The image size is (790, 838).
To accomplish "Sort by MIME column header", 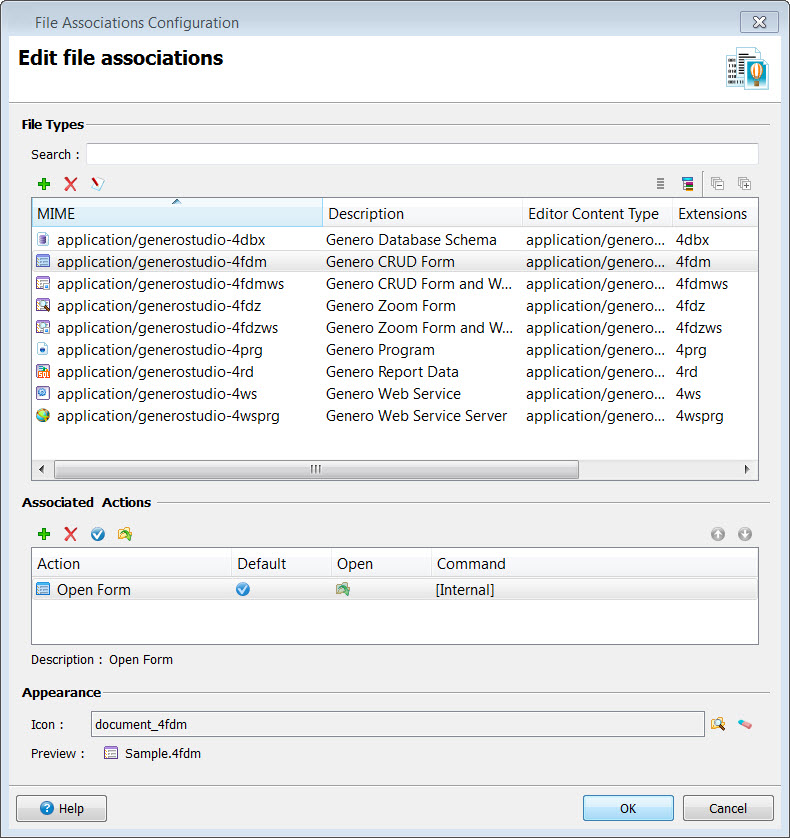I will coord(177,214).
